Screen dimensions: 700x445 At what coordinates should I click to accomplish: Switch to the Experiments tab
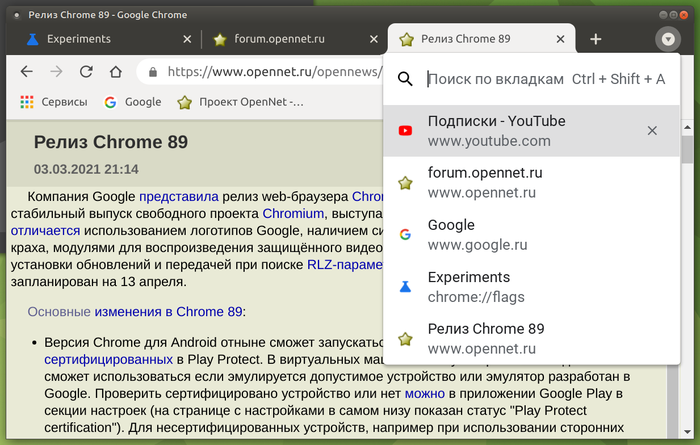pyautogui.click(x=107, y=39)
